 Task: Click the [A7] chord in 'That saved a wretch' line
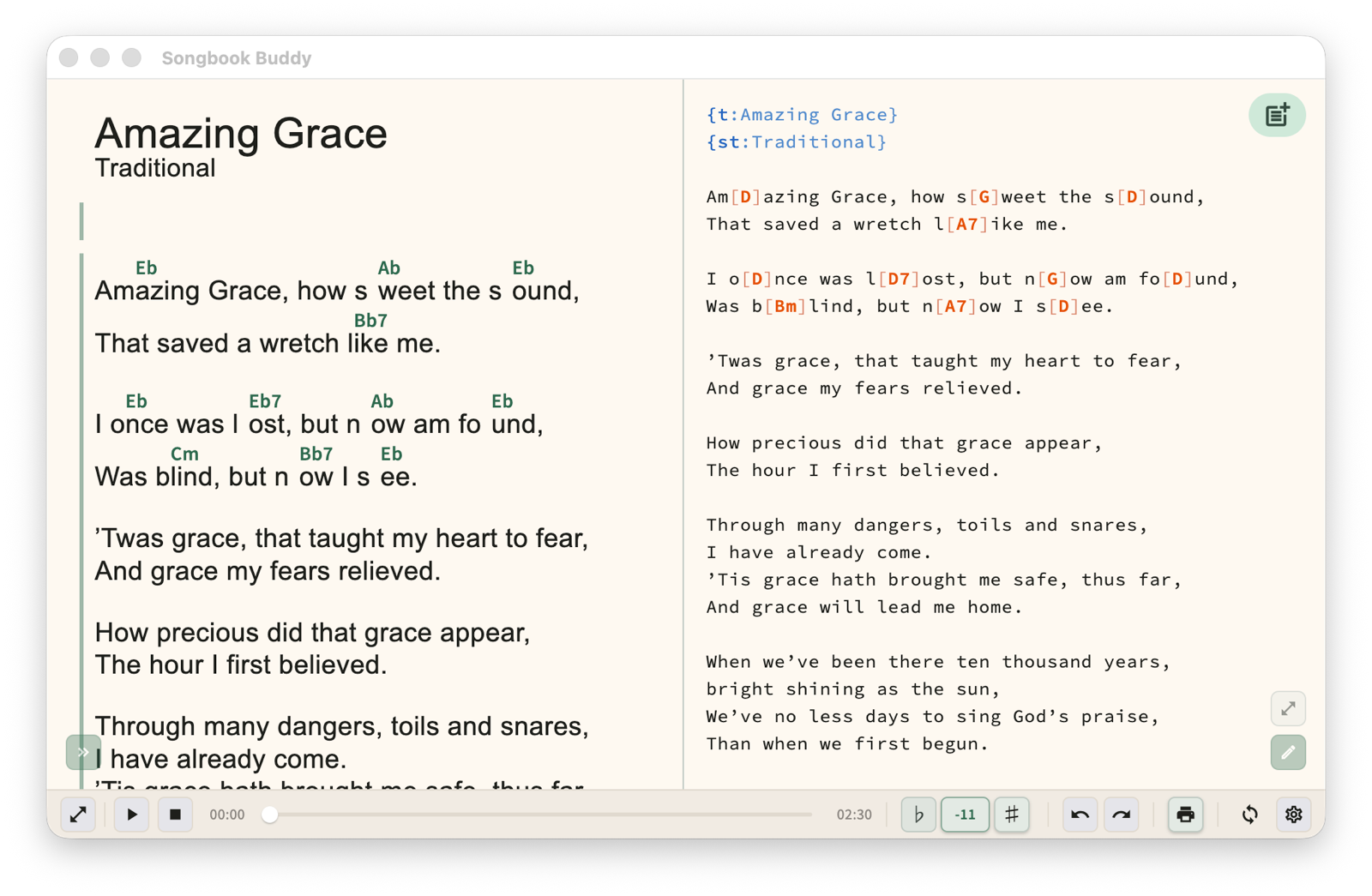(967, 225)
